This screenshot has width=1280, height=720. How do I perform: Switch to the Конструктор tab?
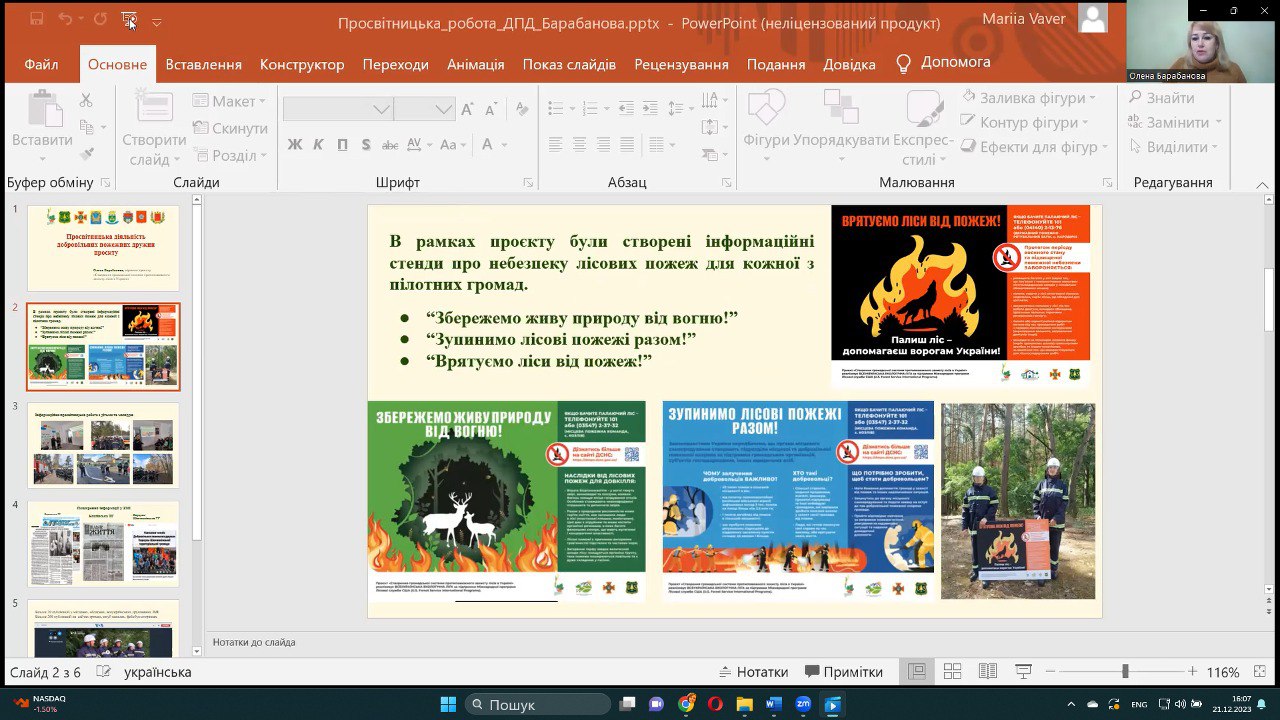pos(302,64)
